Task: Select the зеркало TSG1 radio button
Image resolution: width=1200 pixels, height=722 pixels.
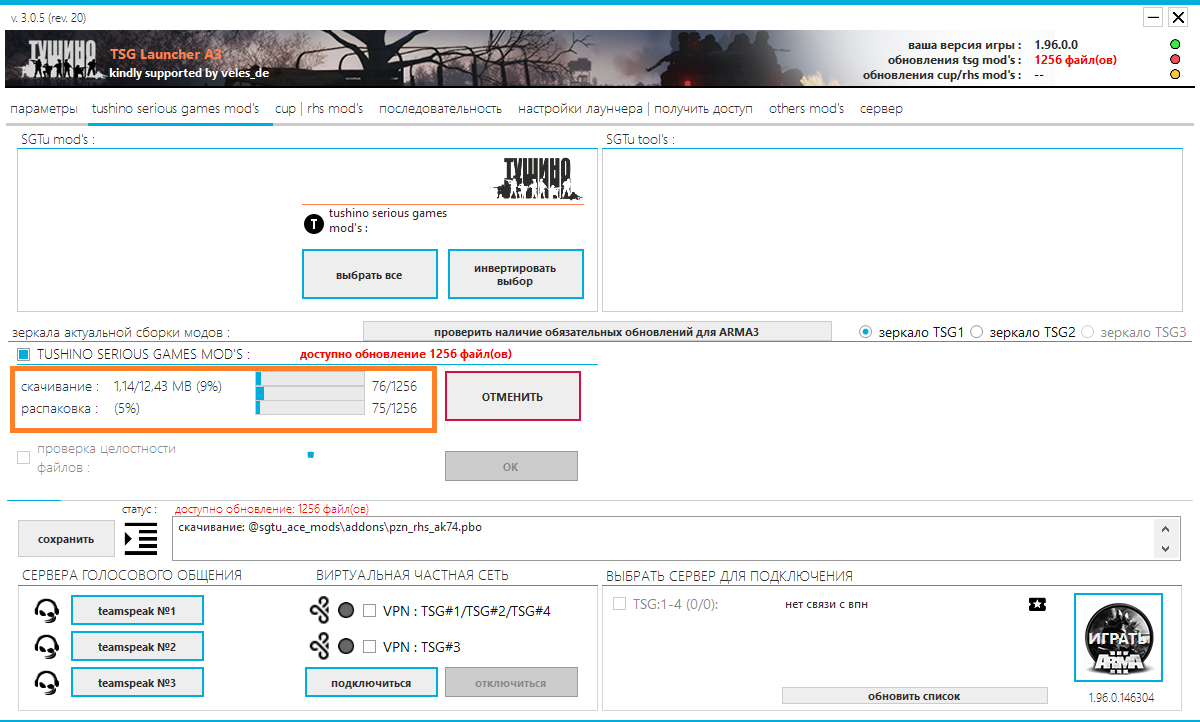Action: (866, 332)
